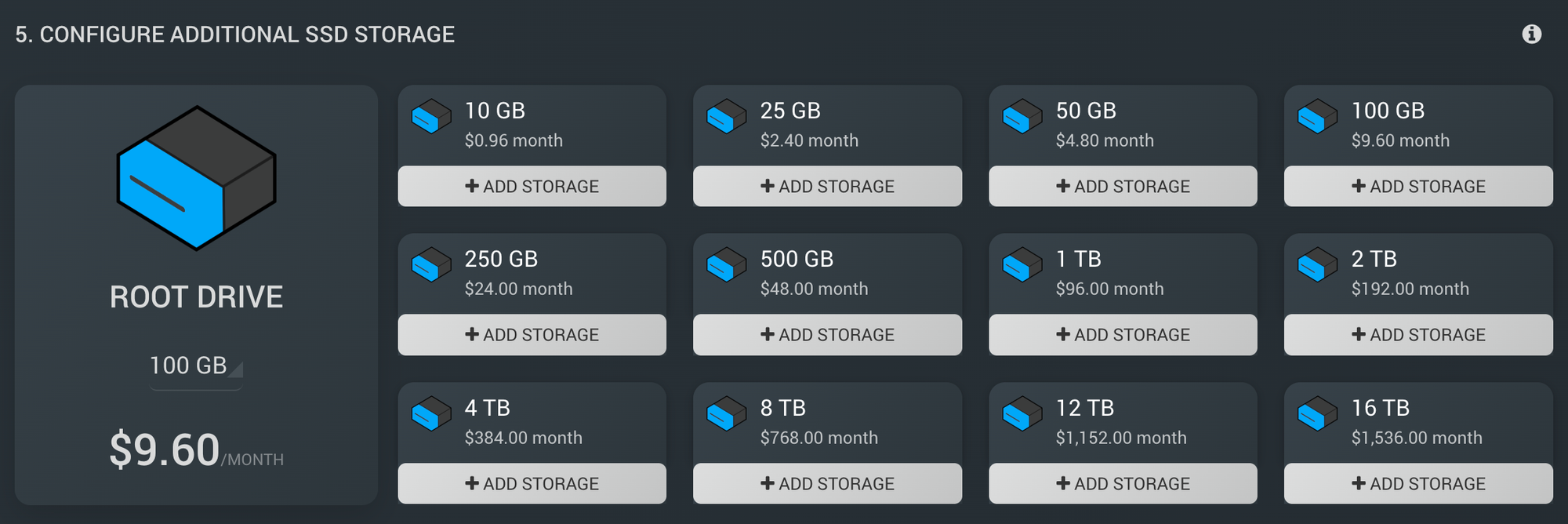The width and height of the screenshot is (1568, 524).
Task: Click the info icon in section header
Action: [x=1531, y=35]
